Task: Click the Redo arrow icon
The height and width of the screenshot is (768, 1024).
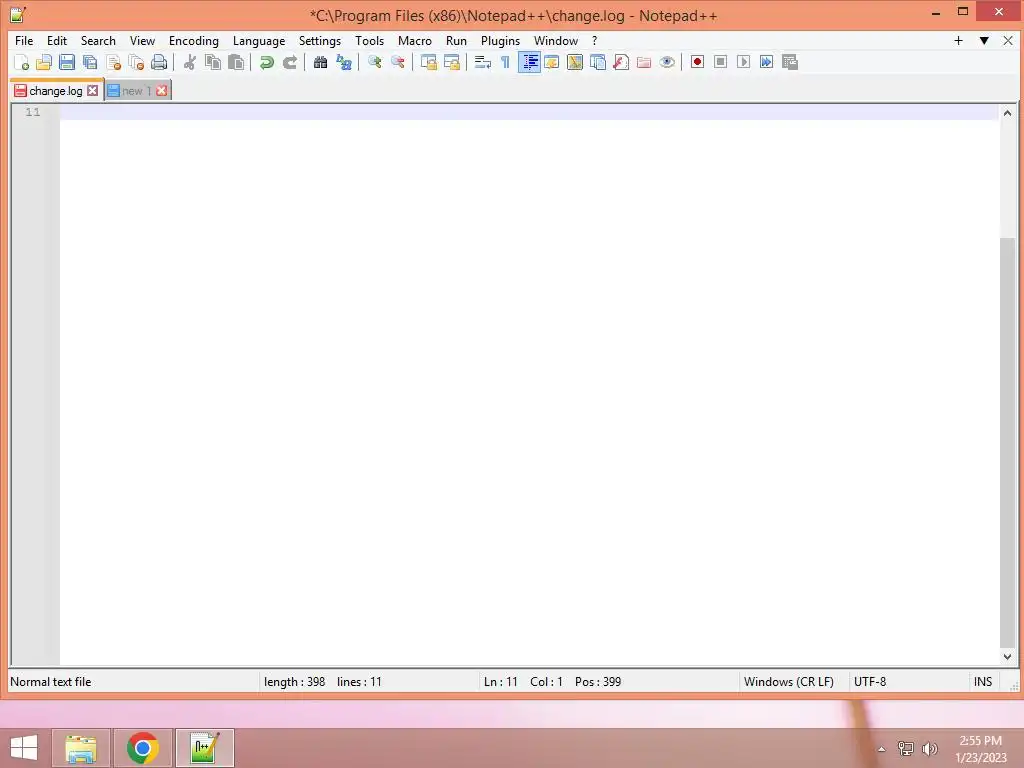Action: (x=290, y=62)
